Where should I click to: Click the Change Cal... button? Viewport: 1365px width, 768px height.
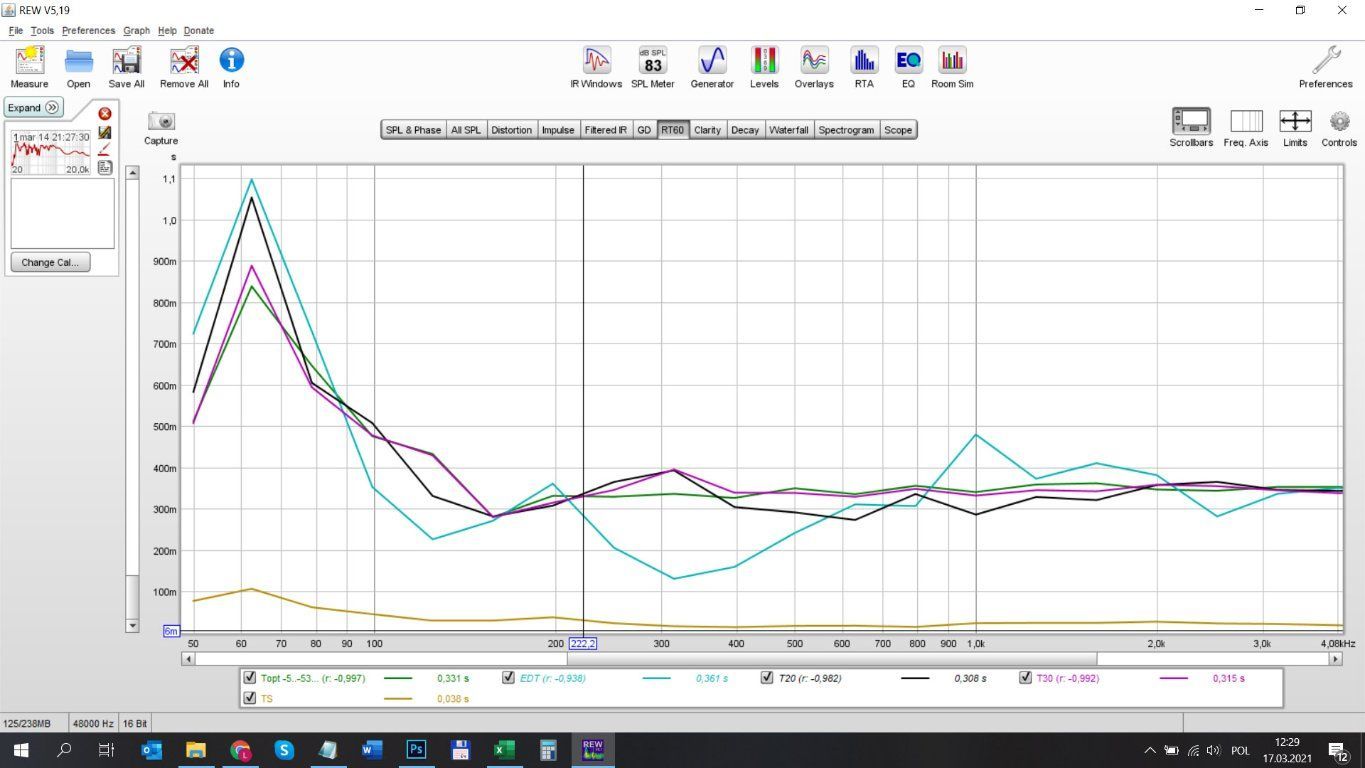pyautogui.click(x=49, y=263)
